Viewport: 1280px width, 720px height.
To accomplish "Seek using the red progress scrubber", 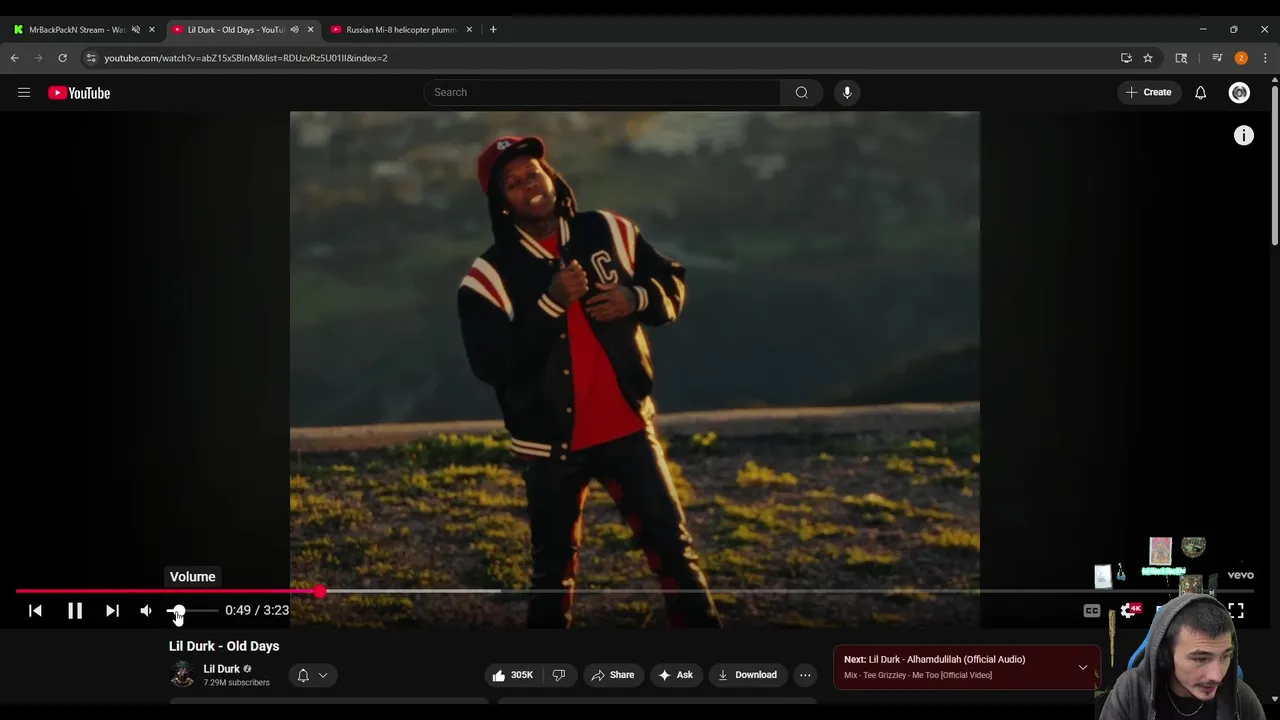I will 319,592.
